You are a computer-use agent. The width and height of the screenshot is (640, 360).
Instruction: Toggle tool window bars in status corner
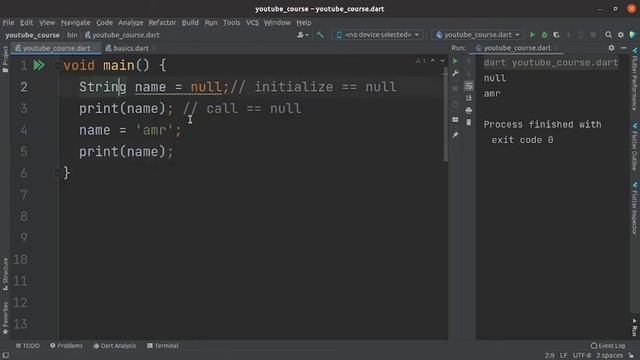[x=6, y=356]
